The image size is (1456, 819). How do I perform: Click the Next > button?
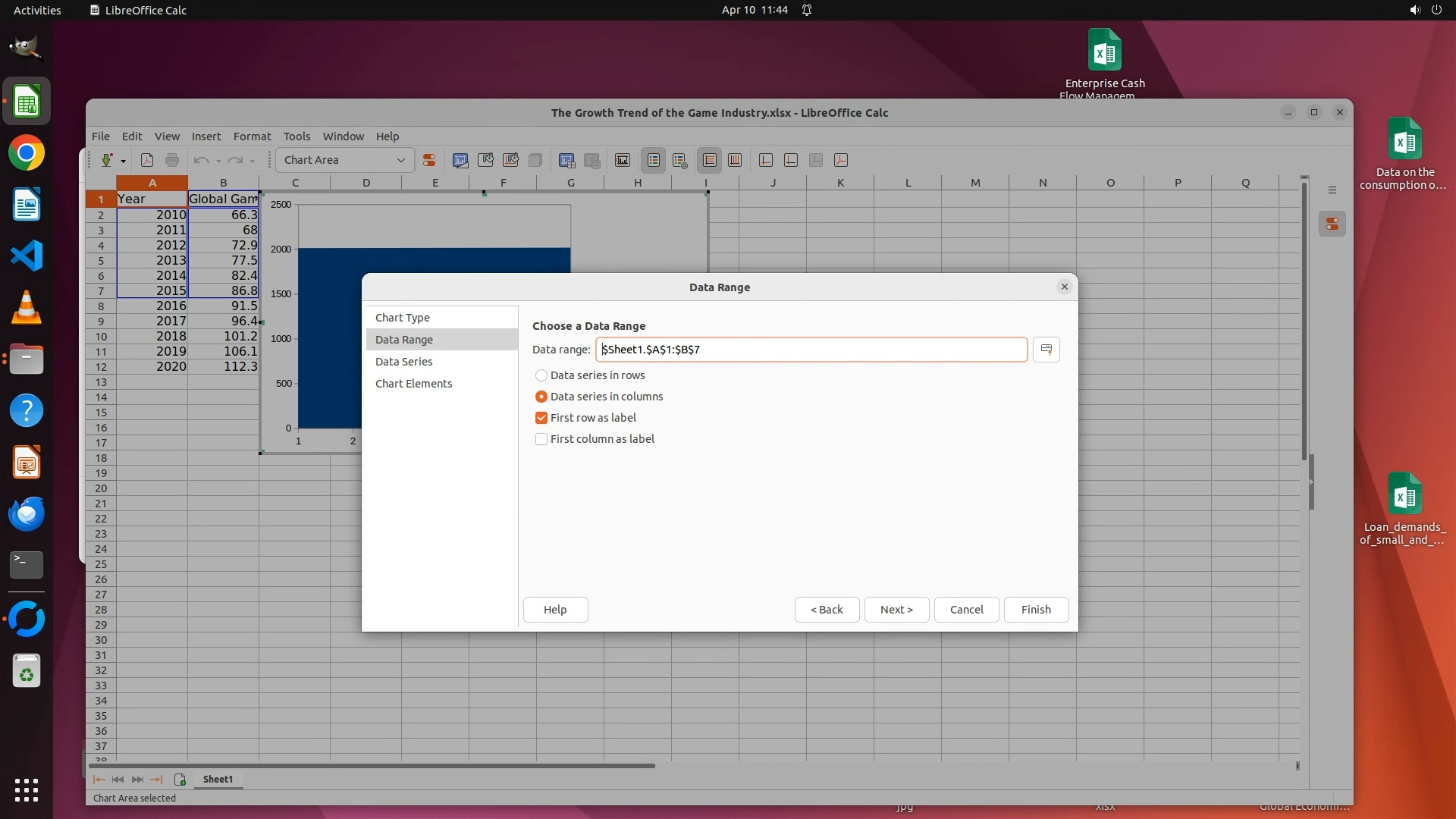pyautogui.click(x=896, y=610)
